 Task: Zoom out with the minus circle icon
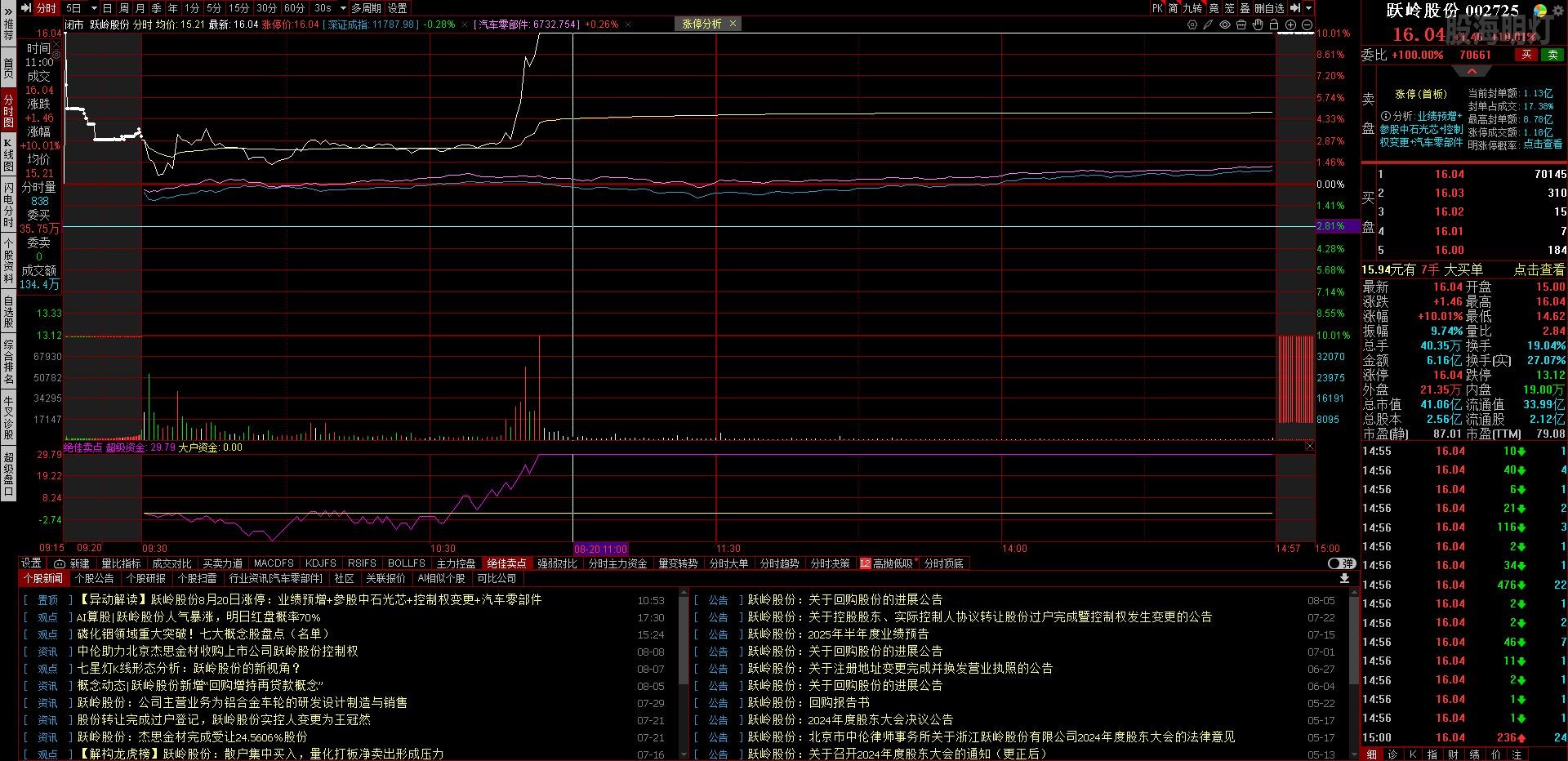(1307, 25)
